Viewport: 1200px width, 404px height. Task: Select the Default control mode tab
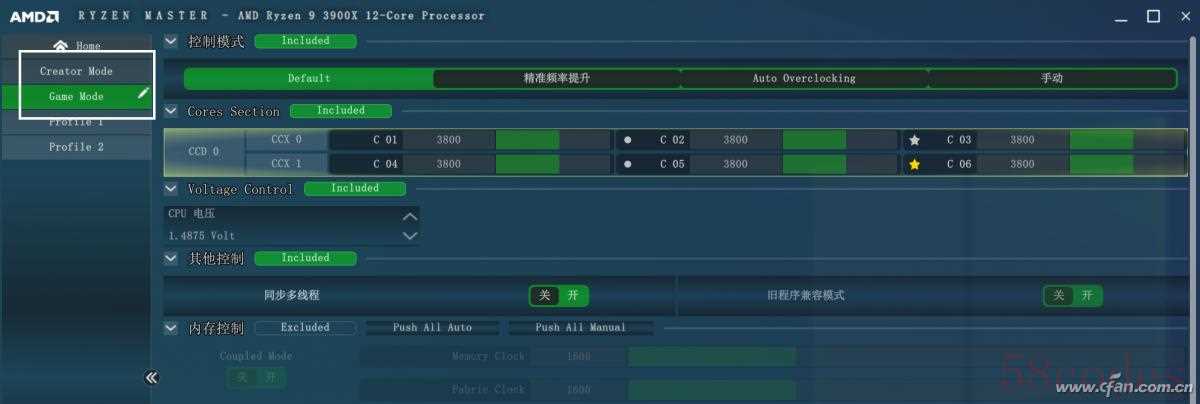tap(309, 78)
